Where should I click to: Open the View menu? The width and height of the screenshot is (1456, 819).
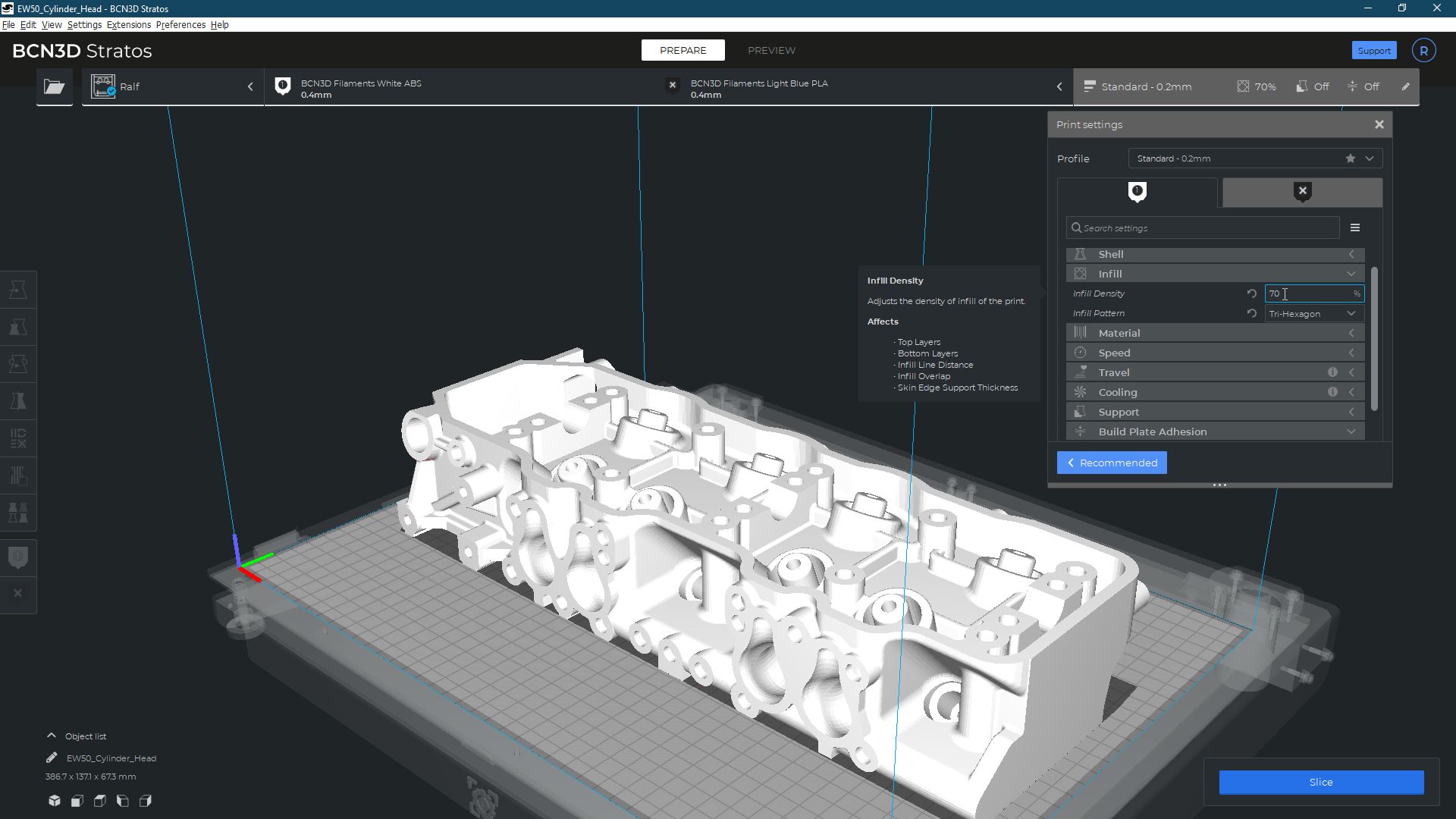click(52, 24)
